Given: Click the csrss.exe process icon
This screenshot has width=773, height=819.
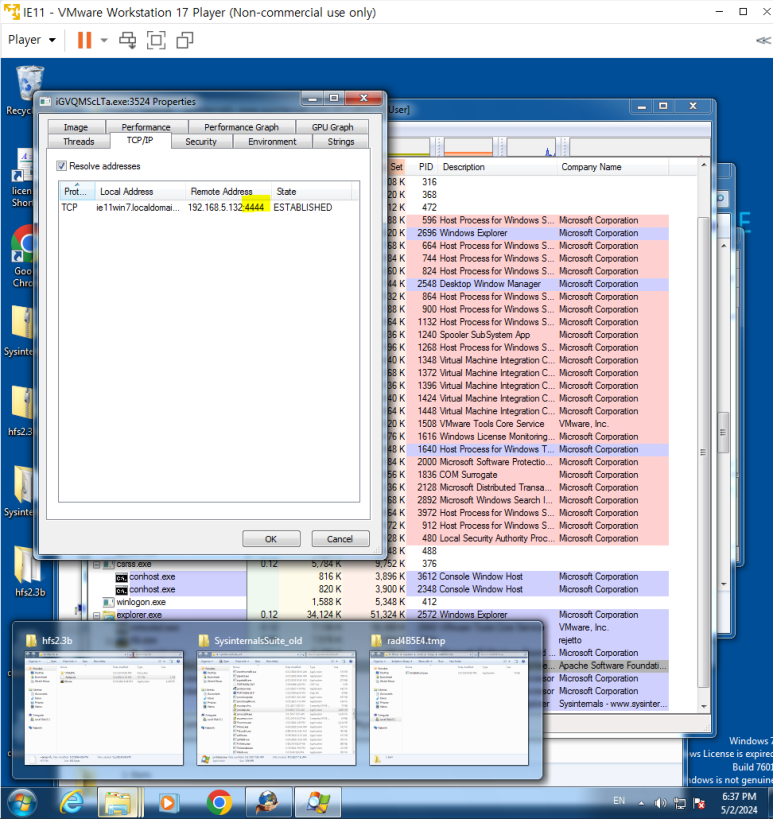Looking at the screenshot, I should pos(108,564).
